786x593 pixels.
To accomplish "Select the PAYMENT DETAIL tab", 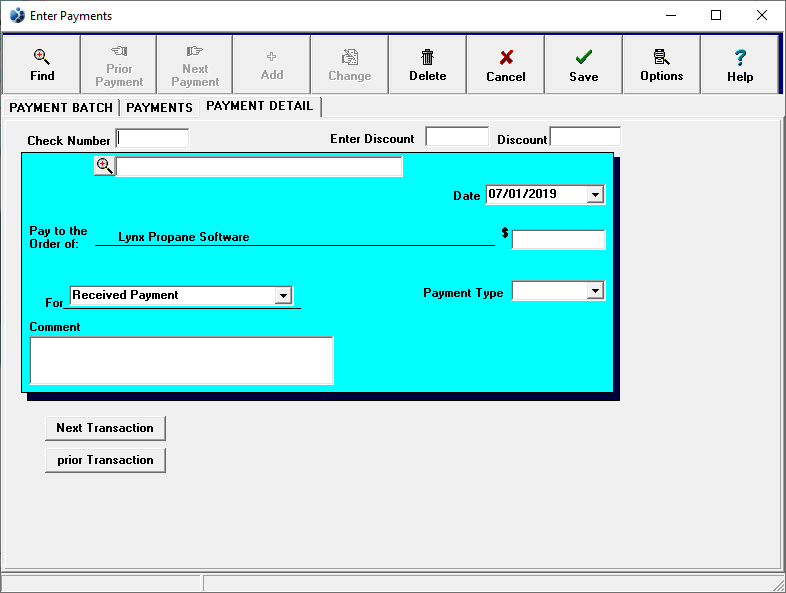I will 259,106.
